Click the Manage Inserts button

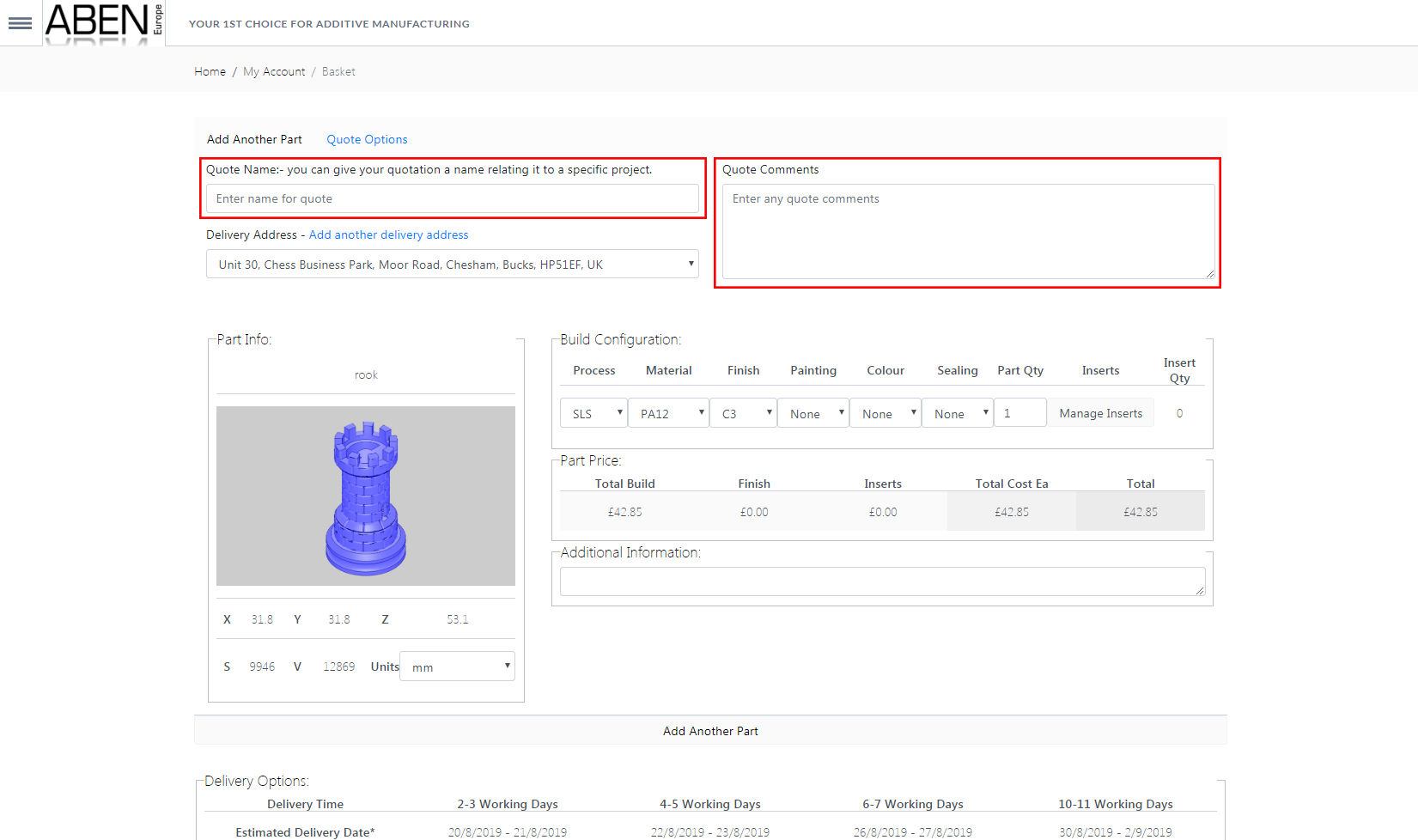pos(1100,414)
